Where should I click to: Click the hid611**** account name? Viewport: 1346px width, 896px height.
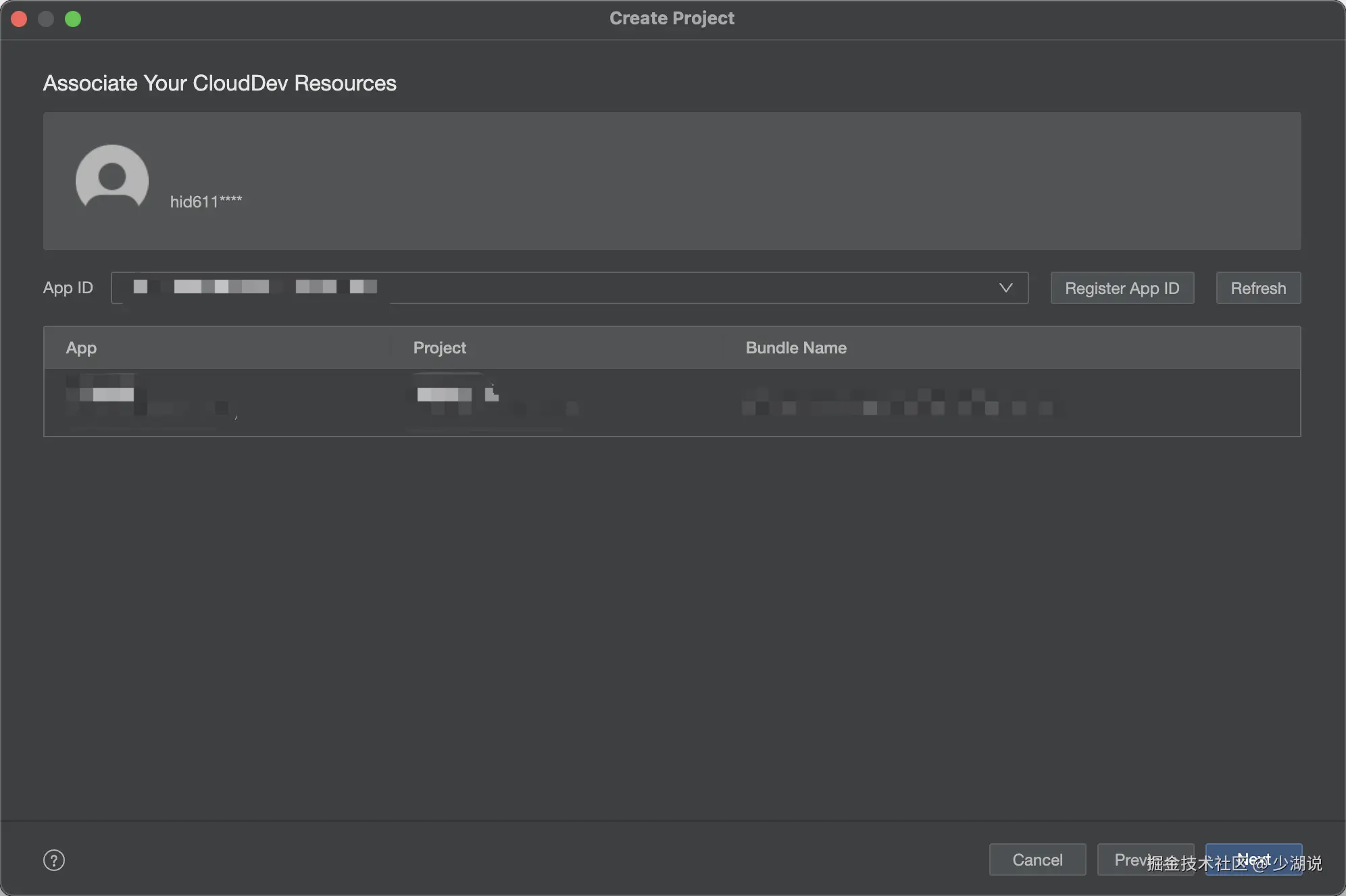(205, 202)
